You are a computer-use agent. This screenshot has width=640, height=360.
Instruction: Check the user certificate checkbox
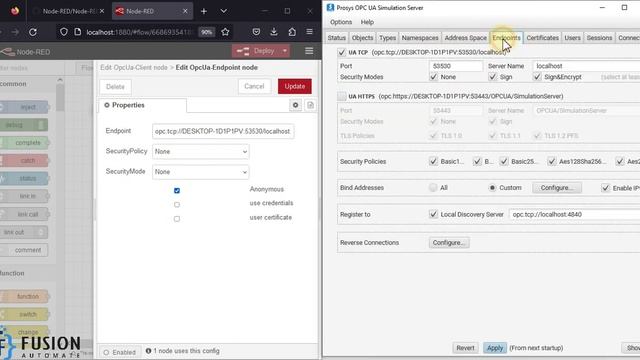click(x=177, y=219)
